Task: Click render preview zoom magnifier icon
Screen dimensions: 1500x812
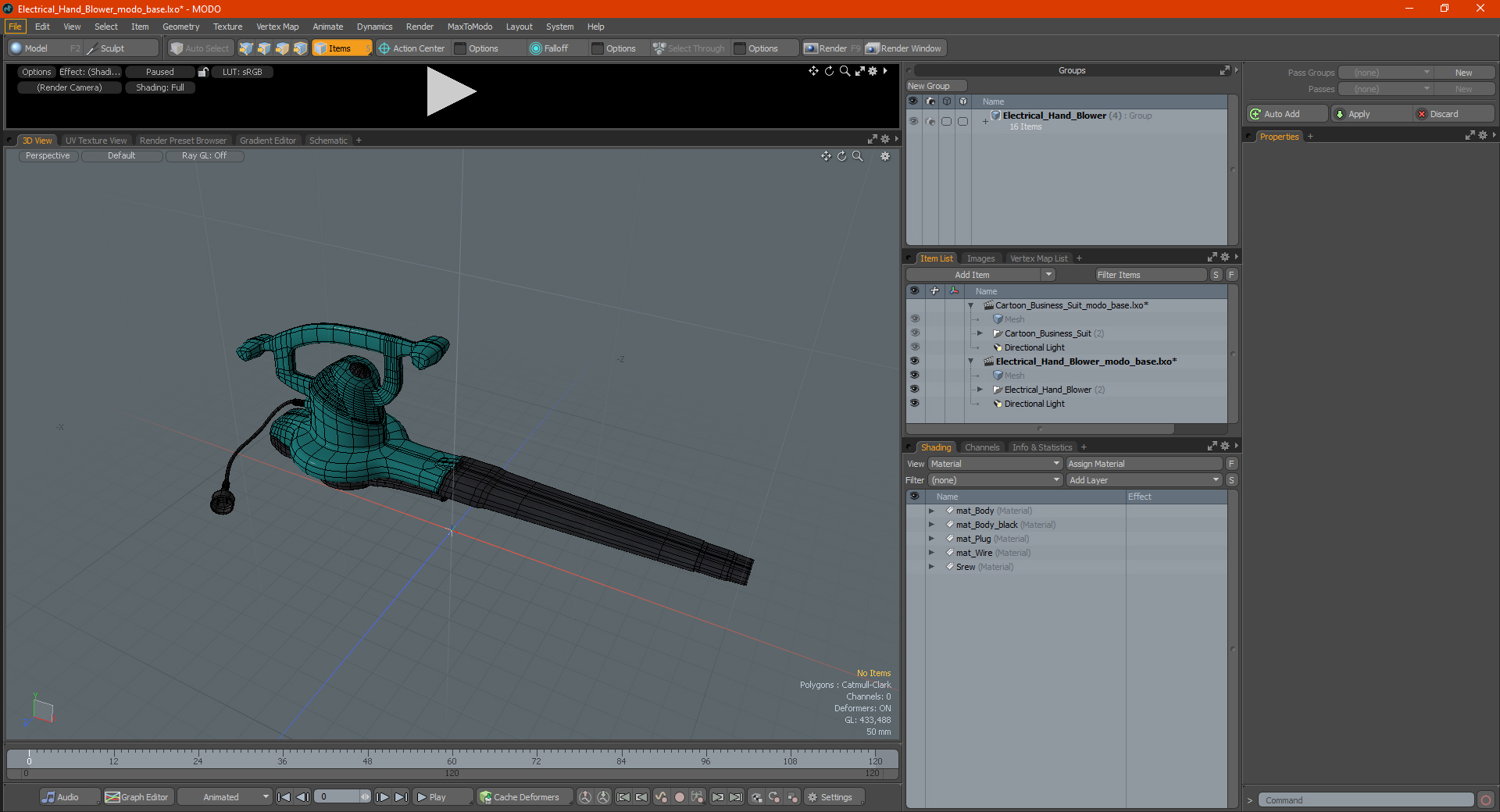Action: (845, 71)
